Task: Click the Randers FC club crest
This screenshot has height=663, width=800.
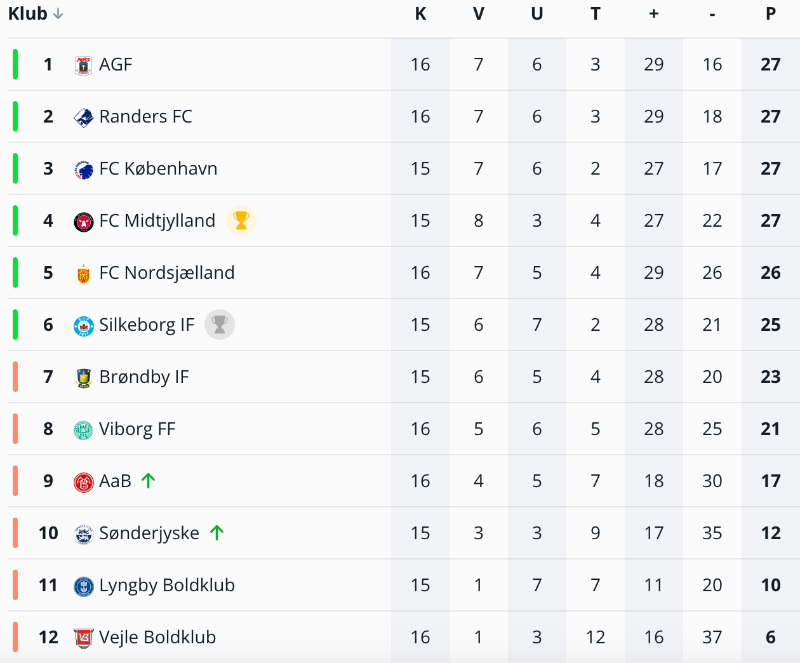Action: click(84, 118)
